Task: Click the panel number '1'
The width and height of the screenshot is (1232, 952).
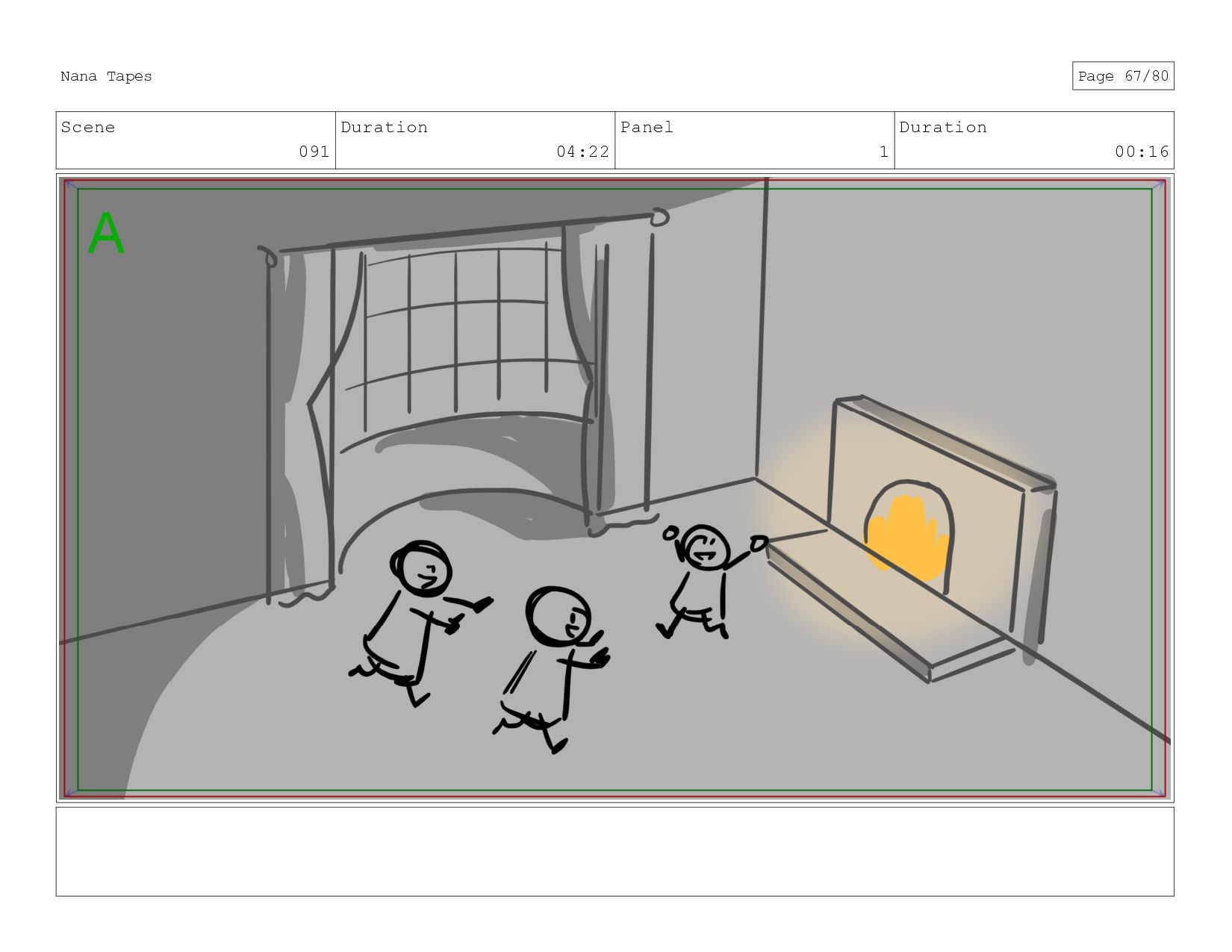Action: click(x=884, y=152)
